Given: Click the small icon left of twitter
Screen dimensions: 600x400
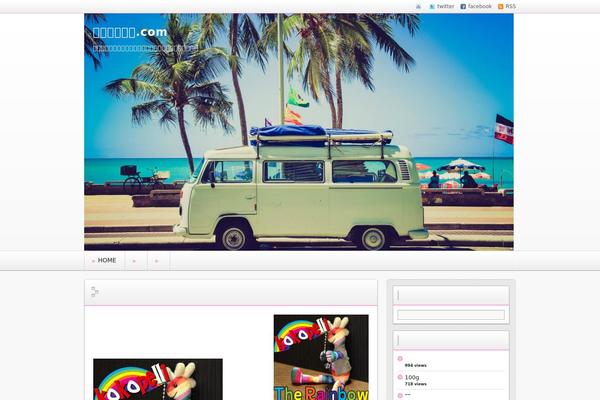Looking at the screenshot, I should click(418, 7).
